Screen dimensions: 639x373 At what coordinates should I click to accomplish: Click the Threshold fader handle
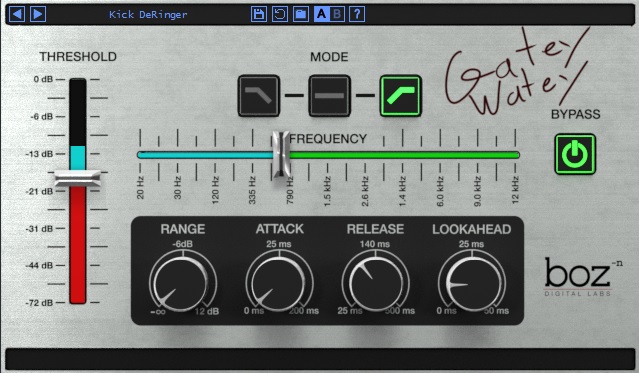[77, 179]
